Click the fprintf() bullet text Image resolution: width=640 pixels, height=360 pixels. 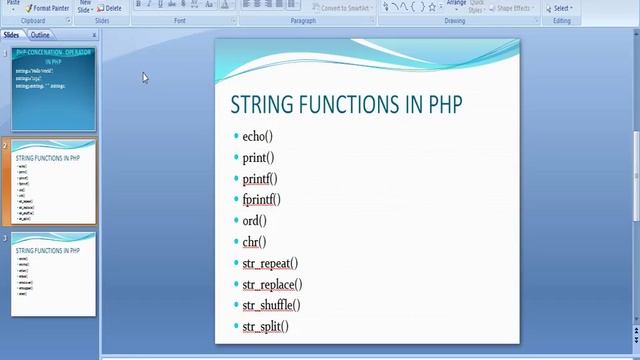(262, 200)
